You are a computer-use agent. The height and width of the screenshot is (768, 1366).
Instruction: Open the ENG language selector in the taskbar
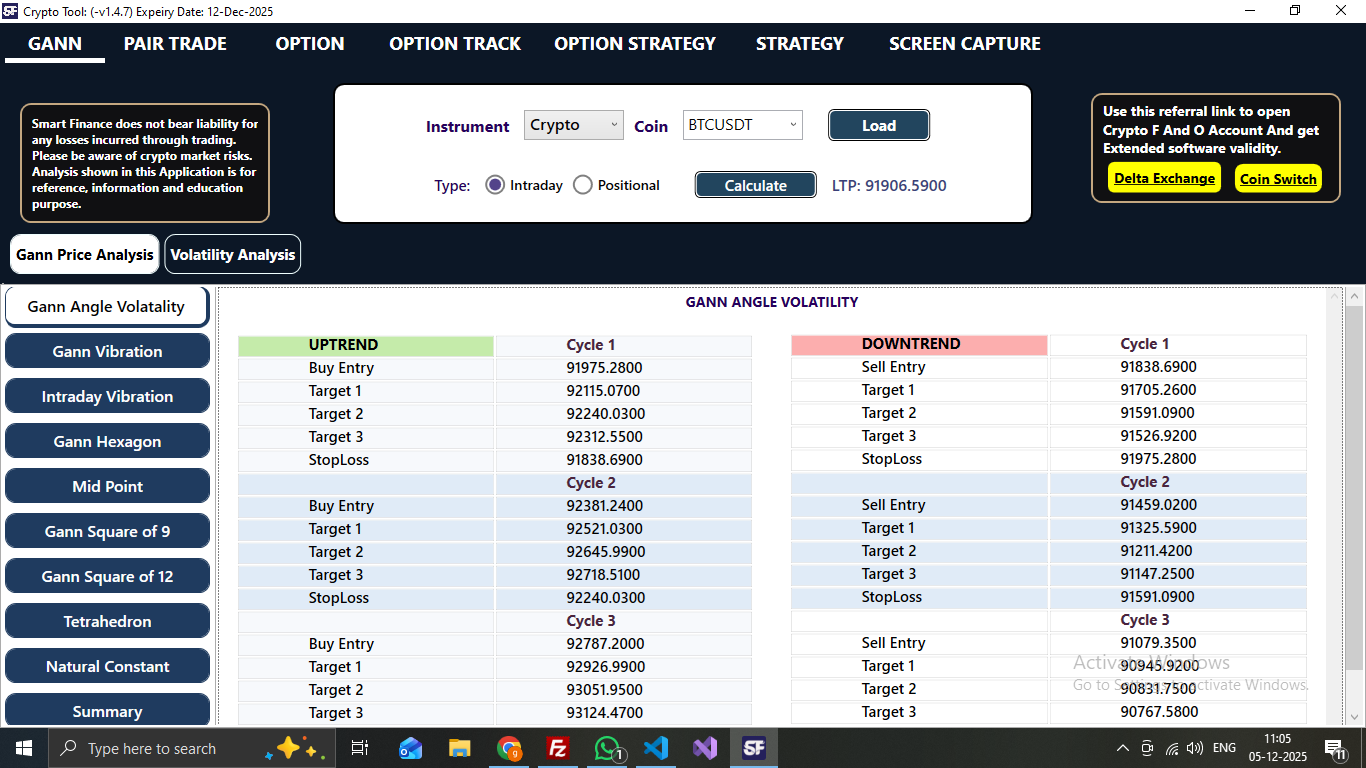pos(1224,748)
